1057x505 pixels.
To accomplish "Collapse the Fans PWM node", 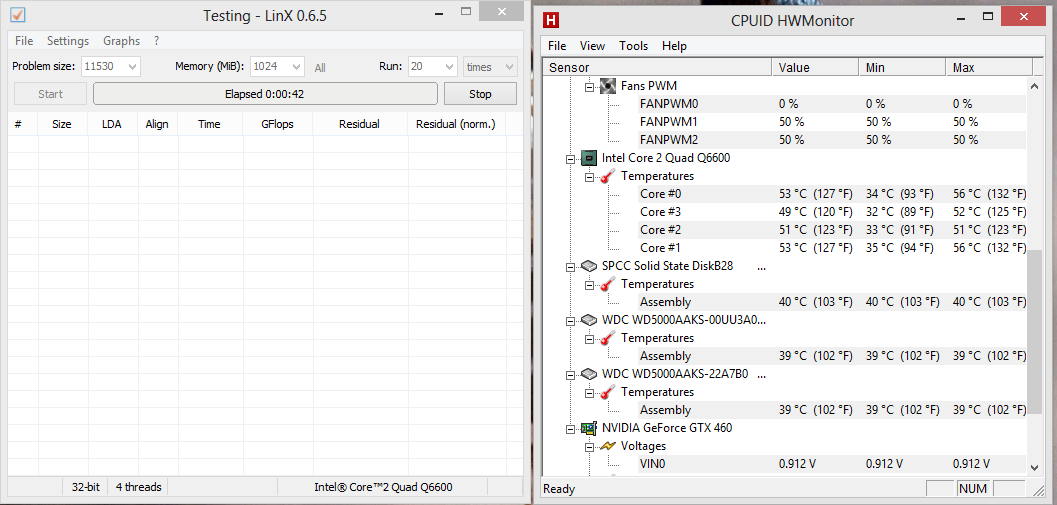I will tap(590, 86).
